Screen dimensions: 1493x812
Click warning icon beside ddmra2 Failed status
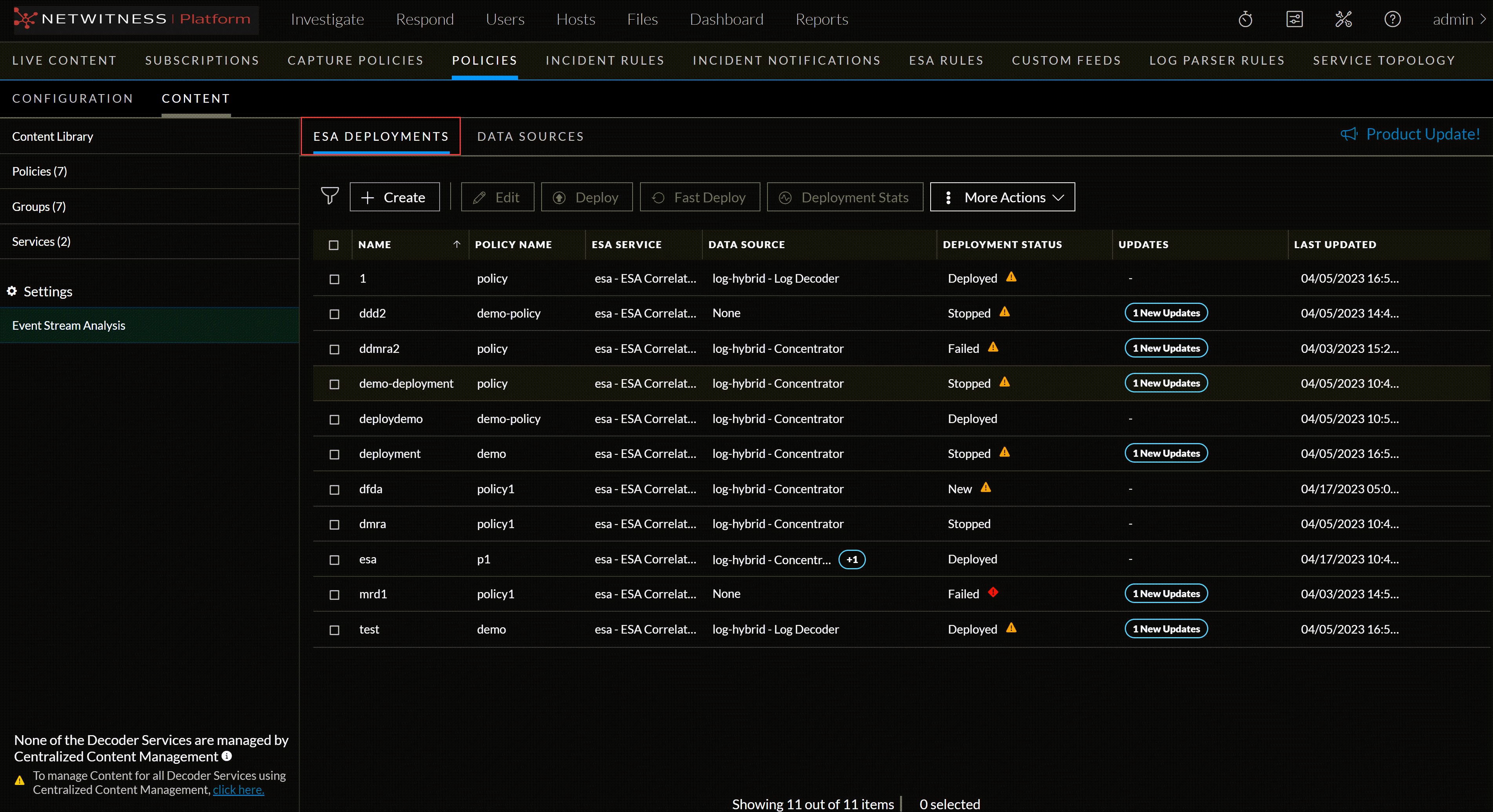pyautogui.click(x=993, y=347)
